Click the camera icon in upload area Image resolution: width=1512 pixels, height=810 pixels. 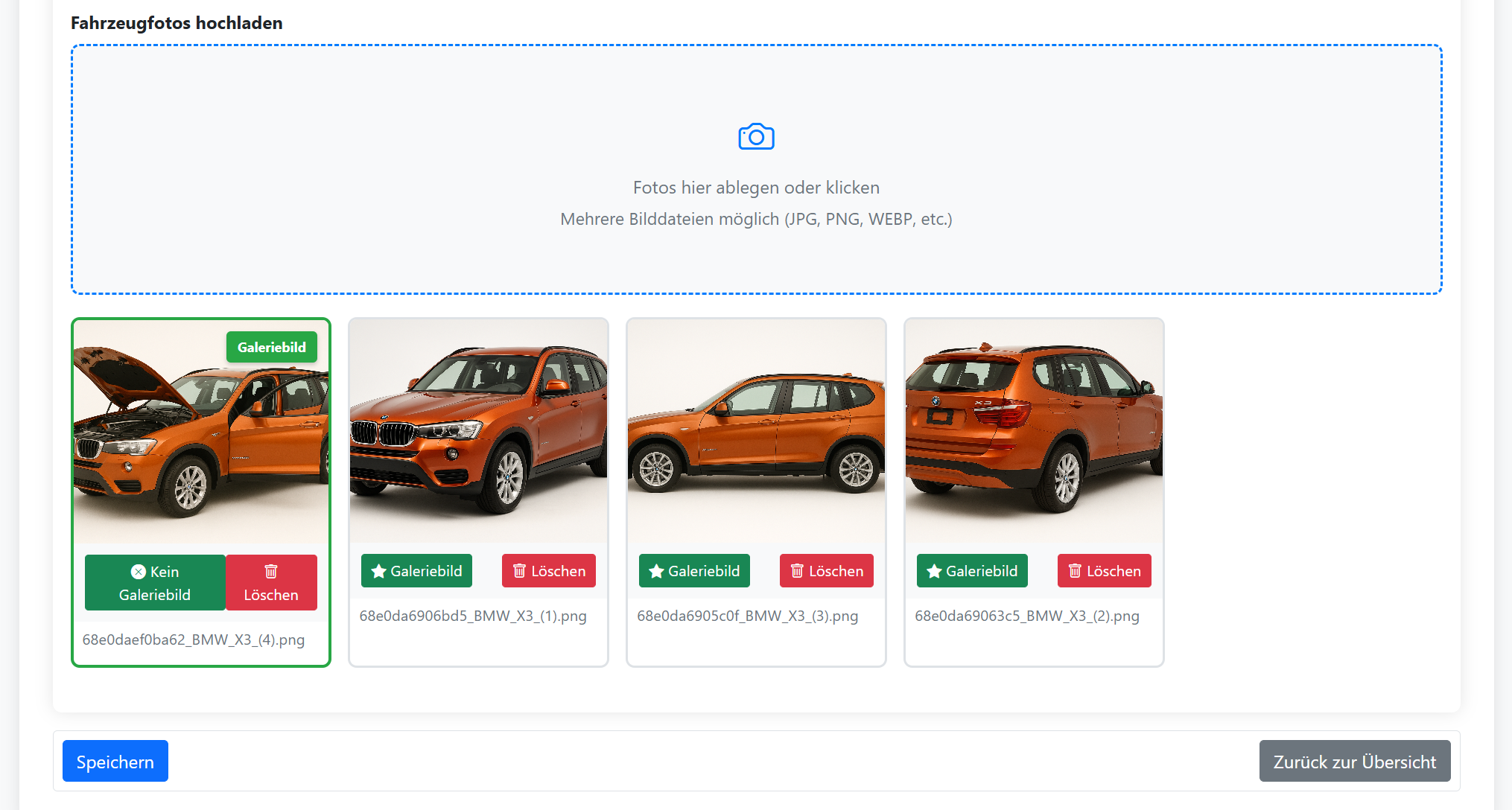756,137
